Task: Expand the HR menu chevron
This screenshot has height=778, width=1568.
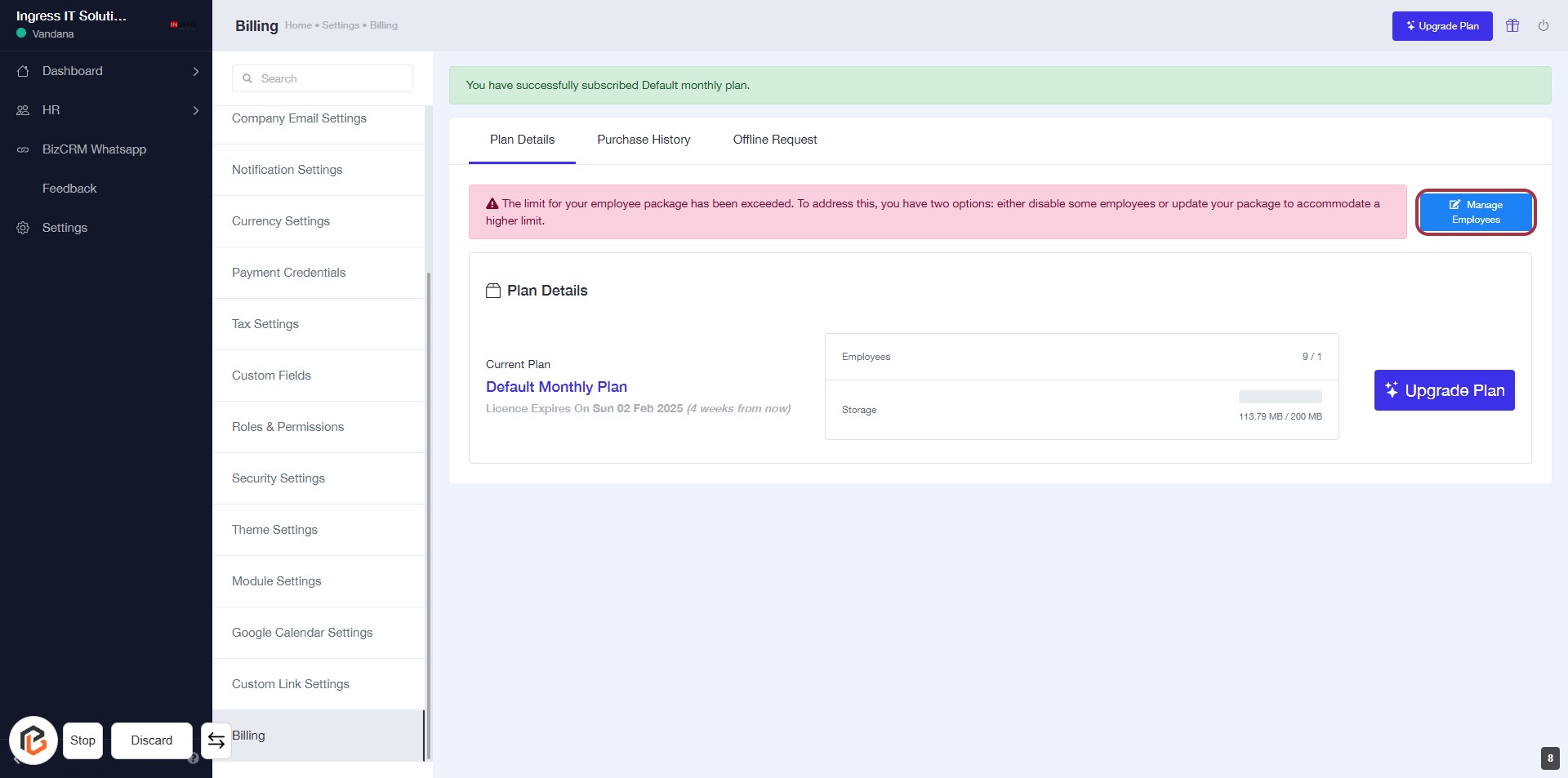Action: pyautogui.click(x=195, y=110)
